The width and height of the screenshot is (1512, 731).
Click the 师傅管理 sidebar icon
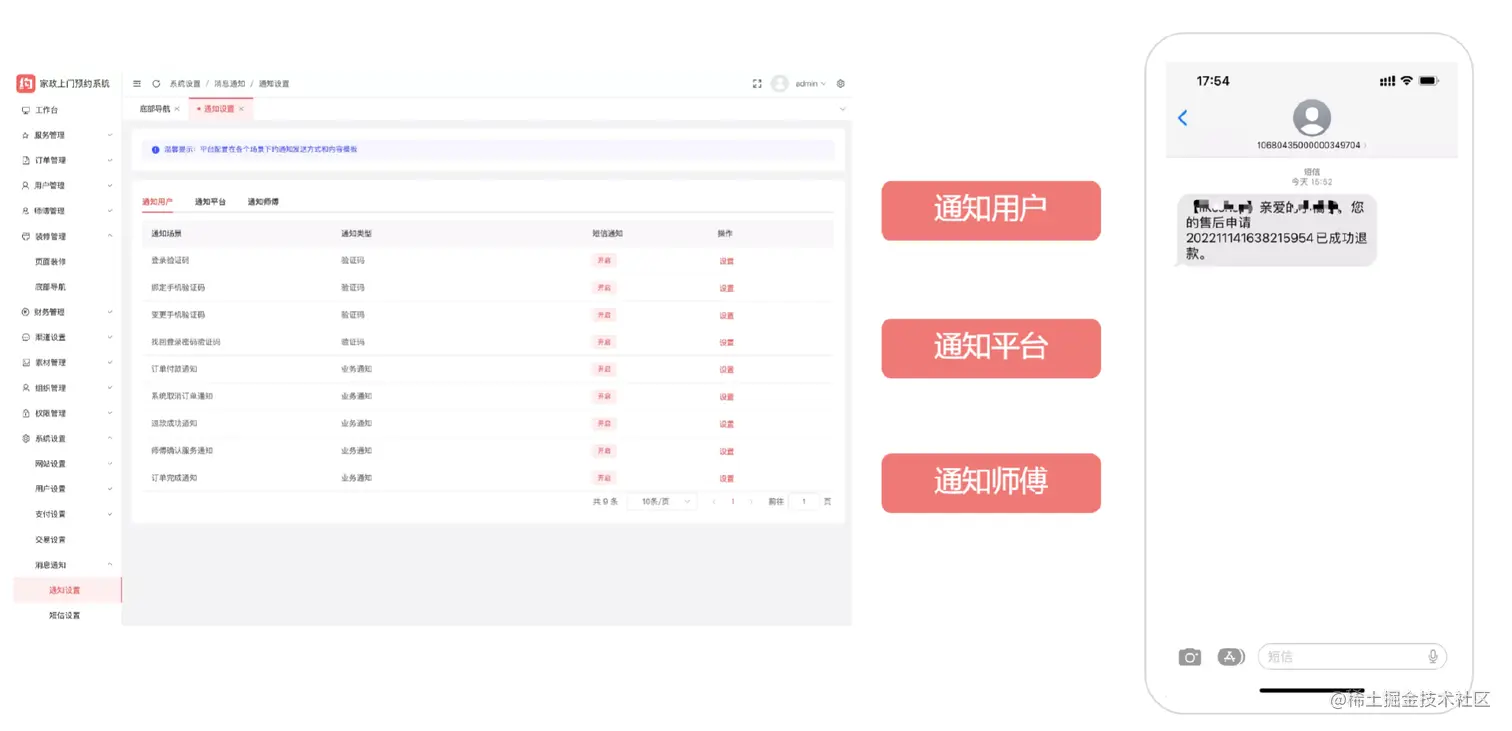coord(25,211)
